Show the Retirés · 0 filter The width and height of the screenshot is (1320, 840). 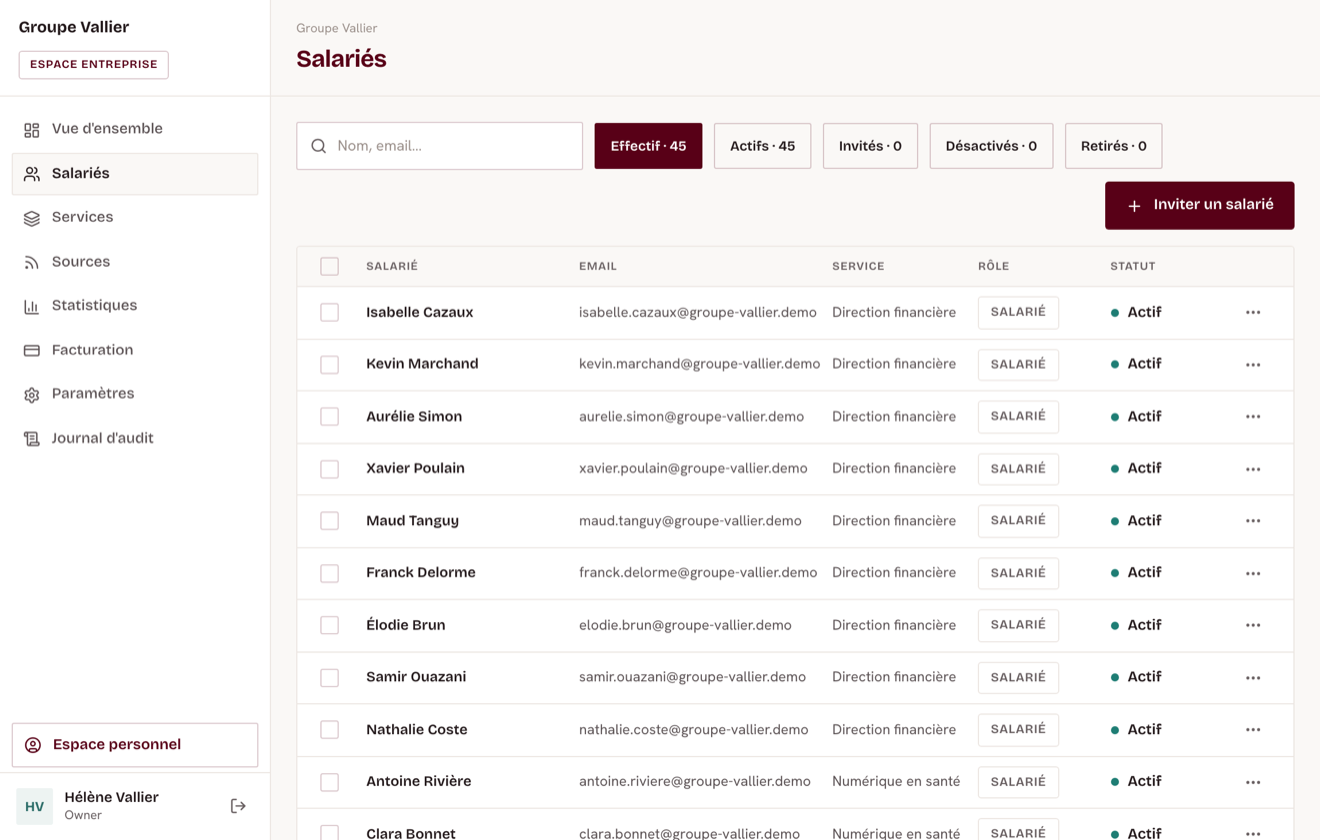pos(1113,146)
